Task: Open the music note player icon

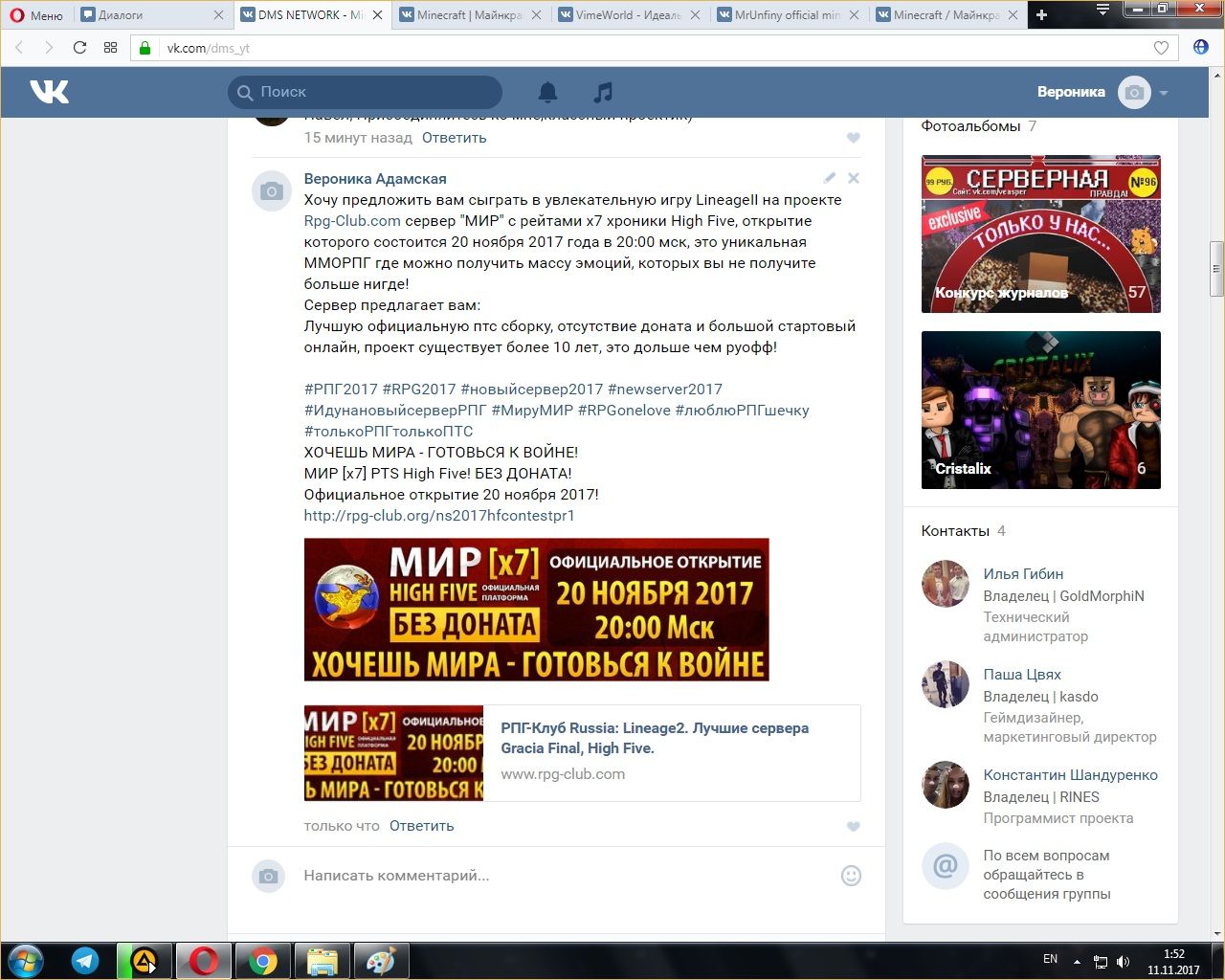Action: (x=602, y=92)
